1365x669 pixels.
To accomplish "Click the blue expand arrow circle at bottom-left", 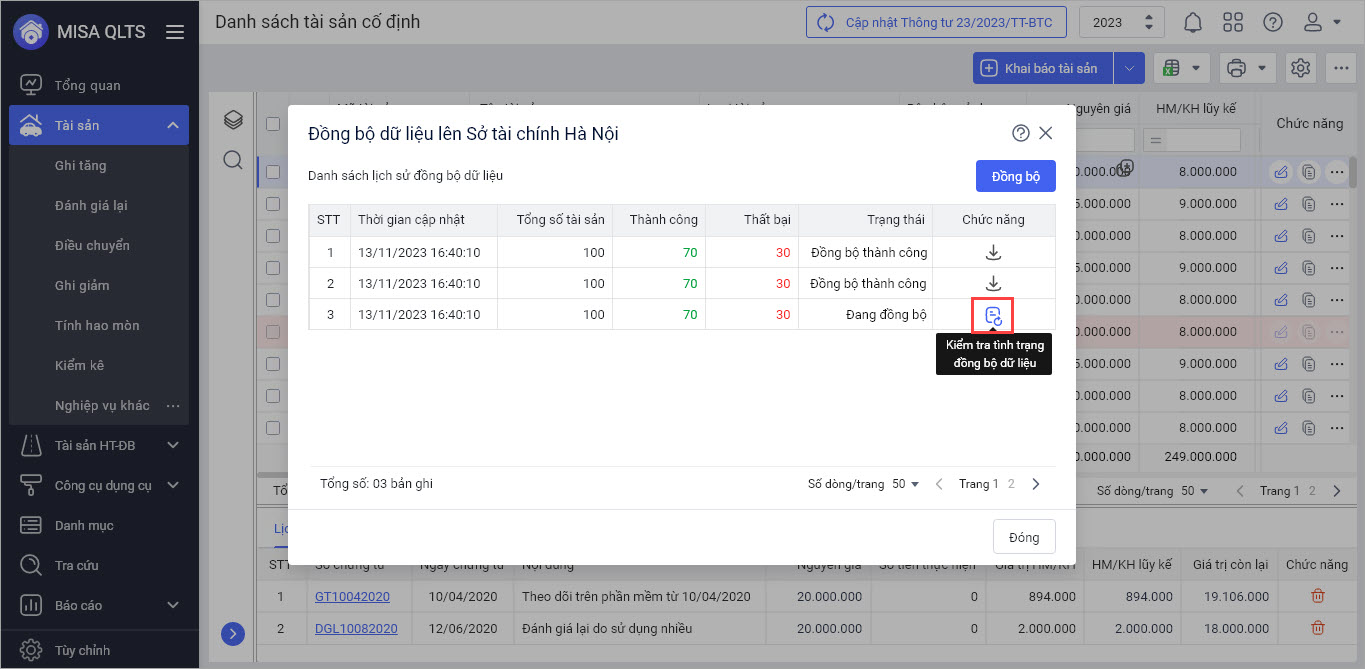I will tap(233, 633).
